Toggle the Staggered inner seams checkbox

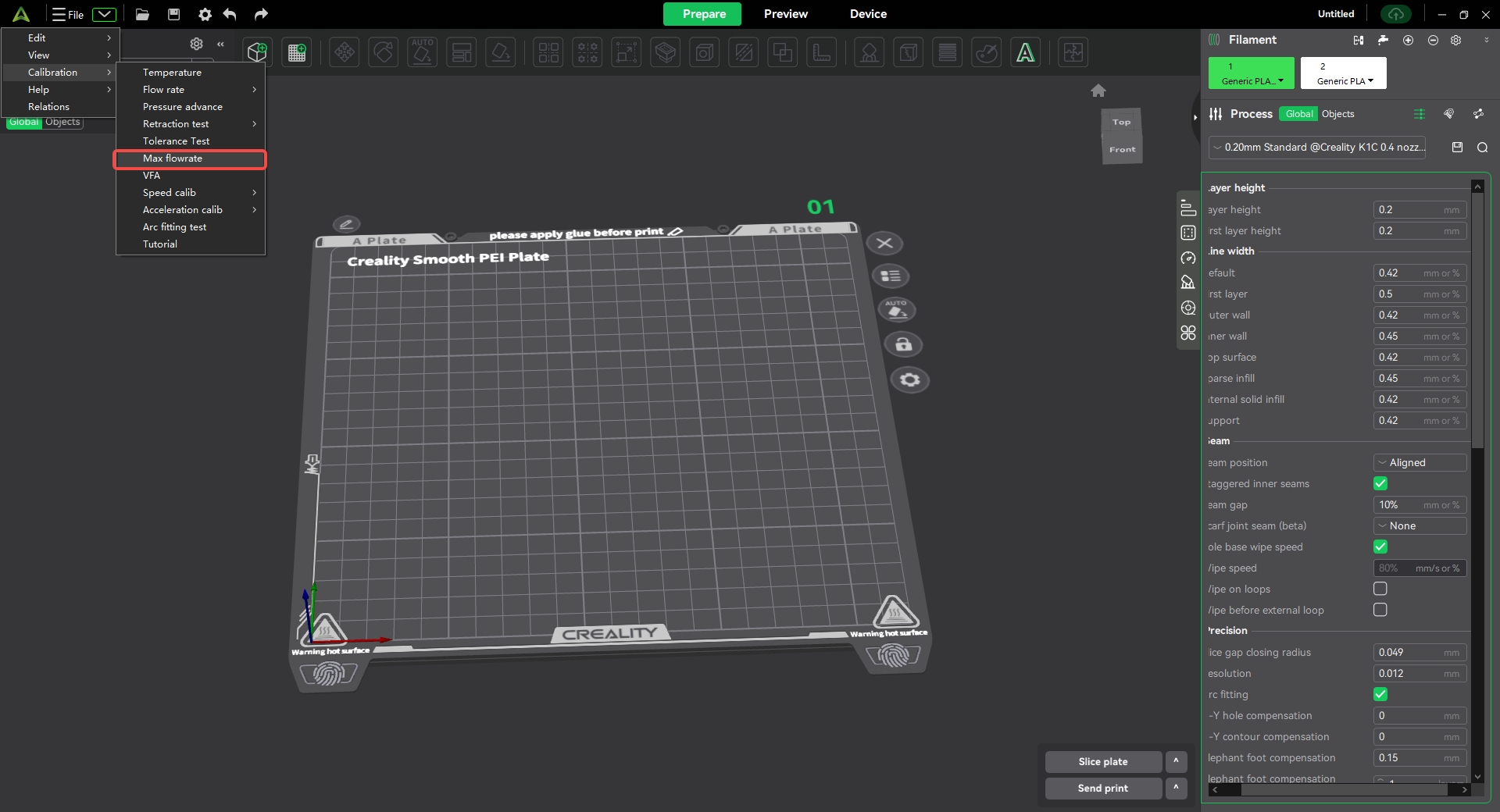pyautogui.click(x=1380, y=484)
